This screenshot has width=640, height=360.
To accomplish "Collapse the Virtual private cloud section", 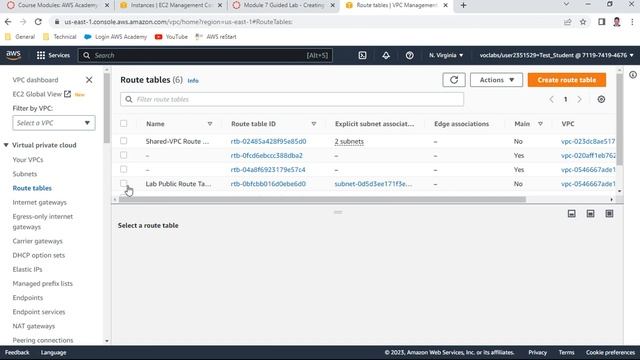I will (x=6, y=145).
